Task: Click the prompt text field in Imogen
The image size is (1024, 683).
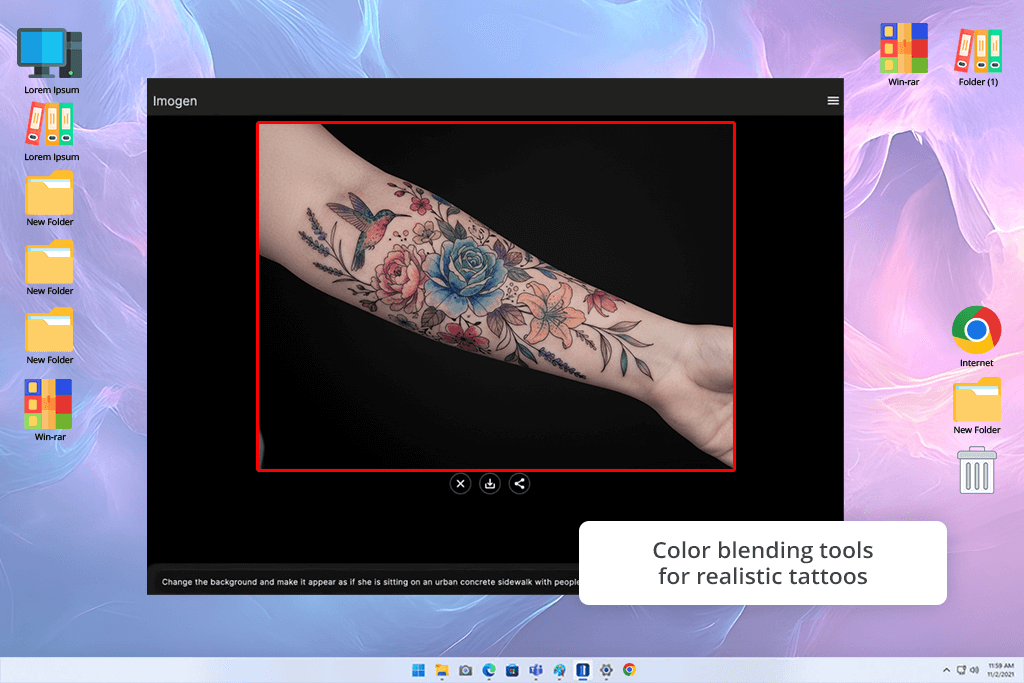Action: (366, 581)
